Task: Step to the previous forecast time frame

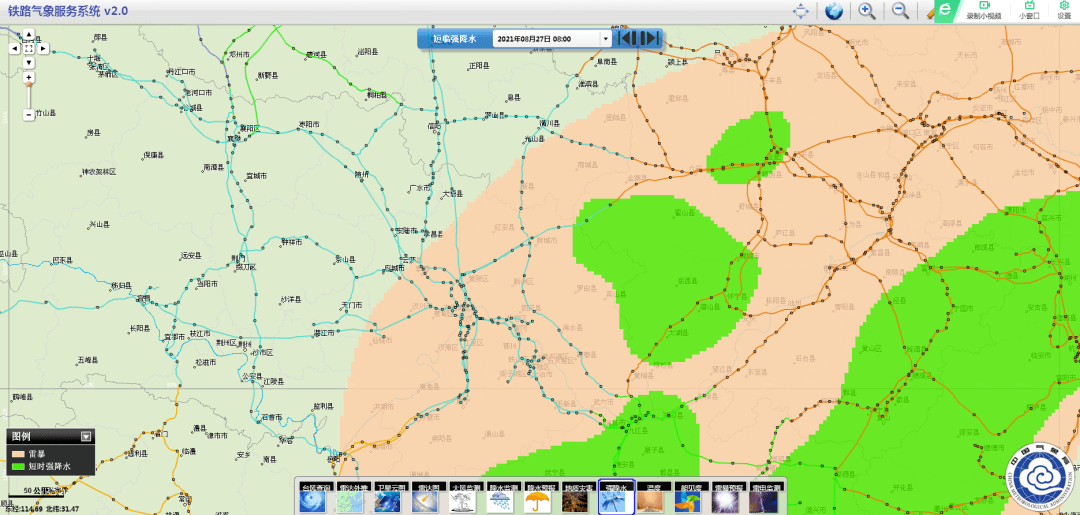Action: point(626,39)
